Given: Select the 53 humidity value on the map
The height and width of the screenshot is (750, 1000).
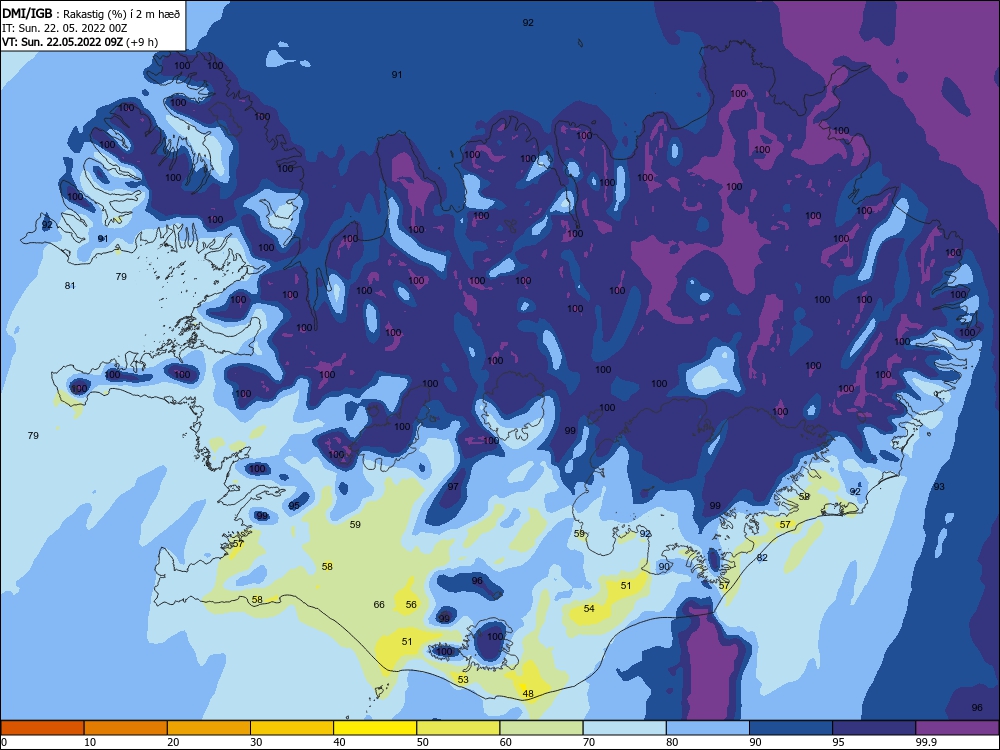Looking at the screenshot, I should (x=463, y=679).
